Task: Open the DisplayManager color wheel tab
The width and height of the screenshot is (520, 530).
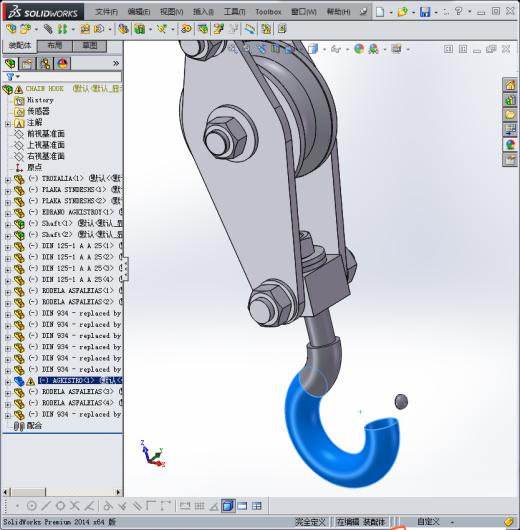Action: [62, 64]
